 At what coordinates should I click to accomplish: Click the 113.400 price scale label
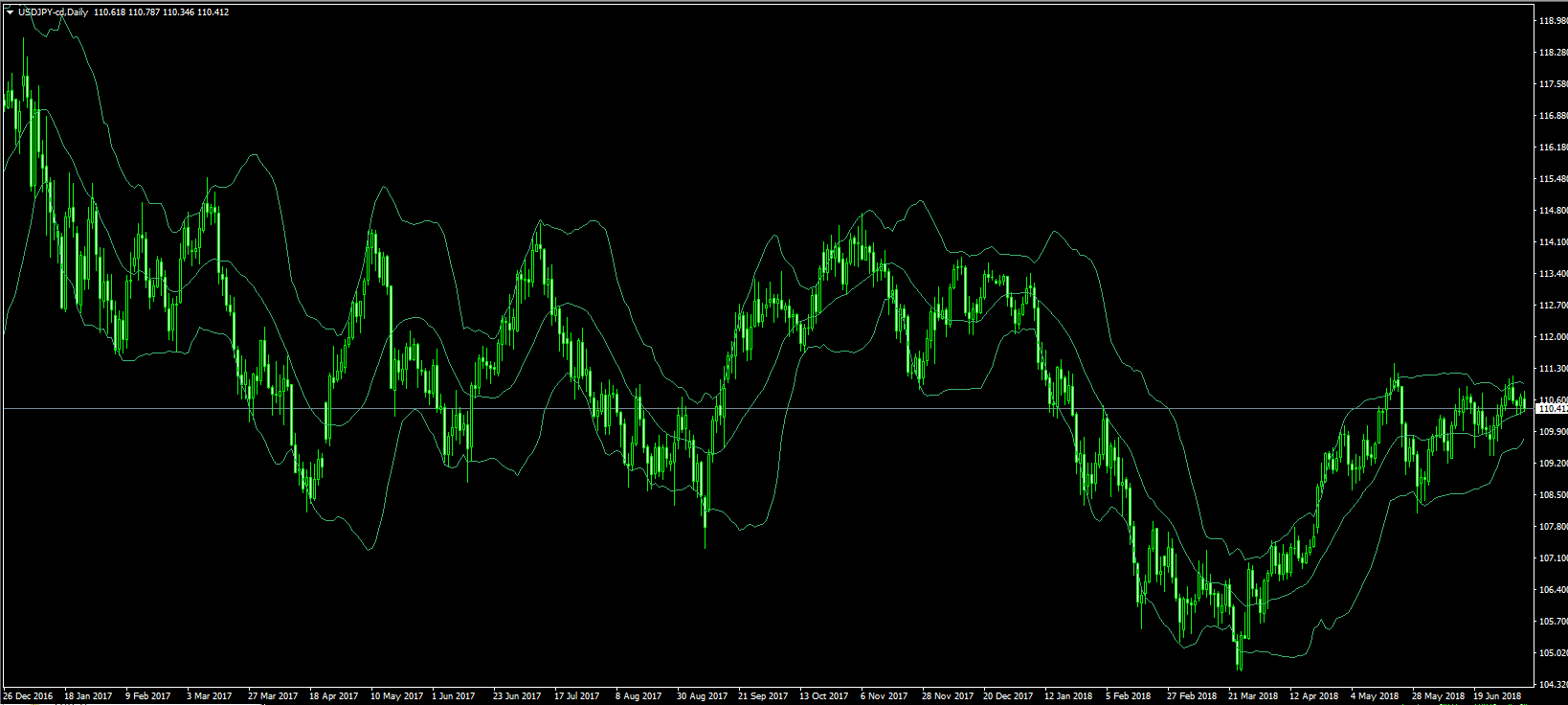tap(1552, 274)
